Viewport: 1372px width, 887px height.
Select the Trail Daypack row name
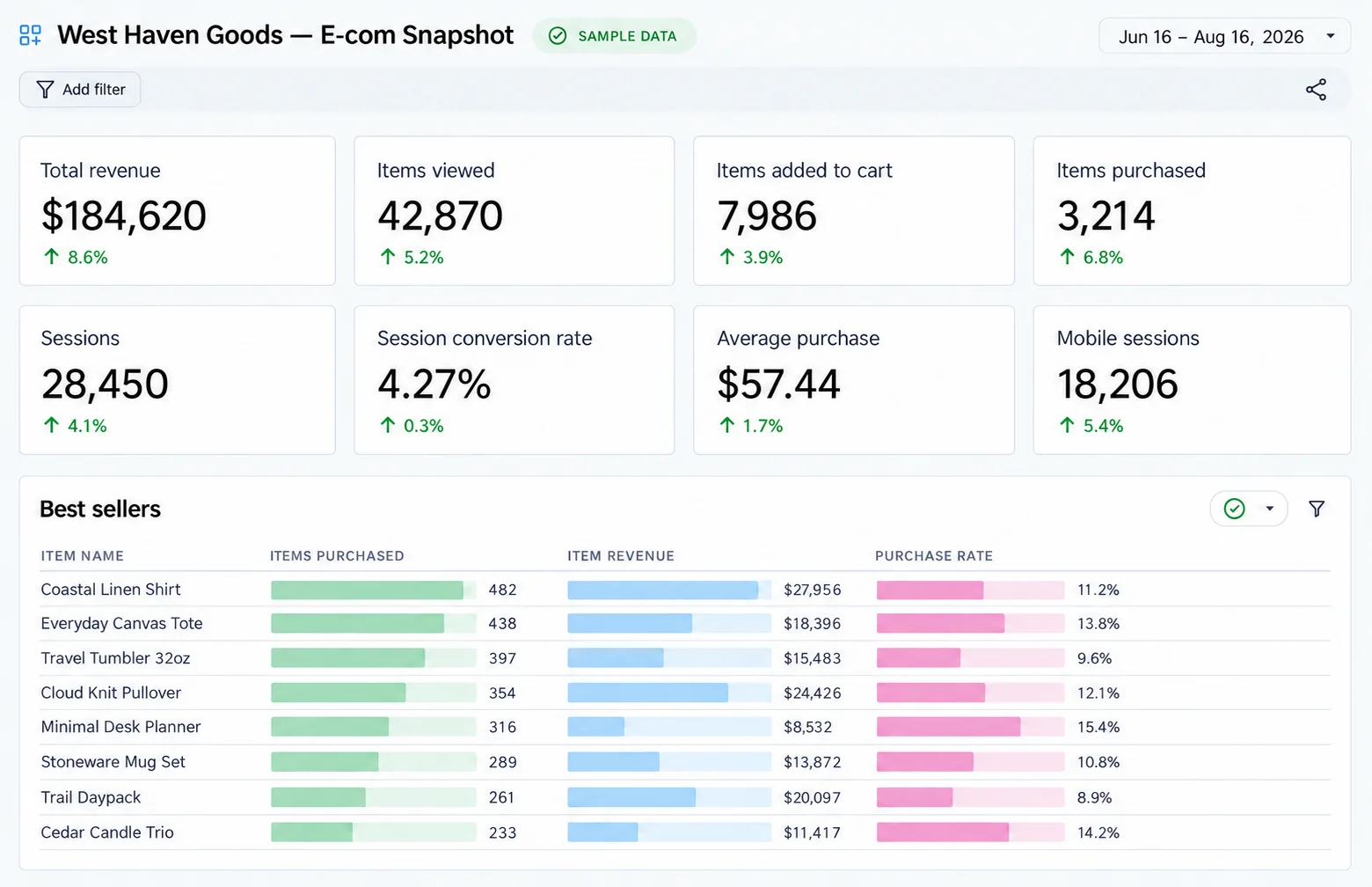point(91,797)
